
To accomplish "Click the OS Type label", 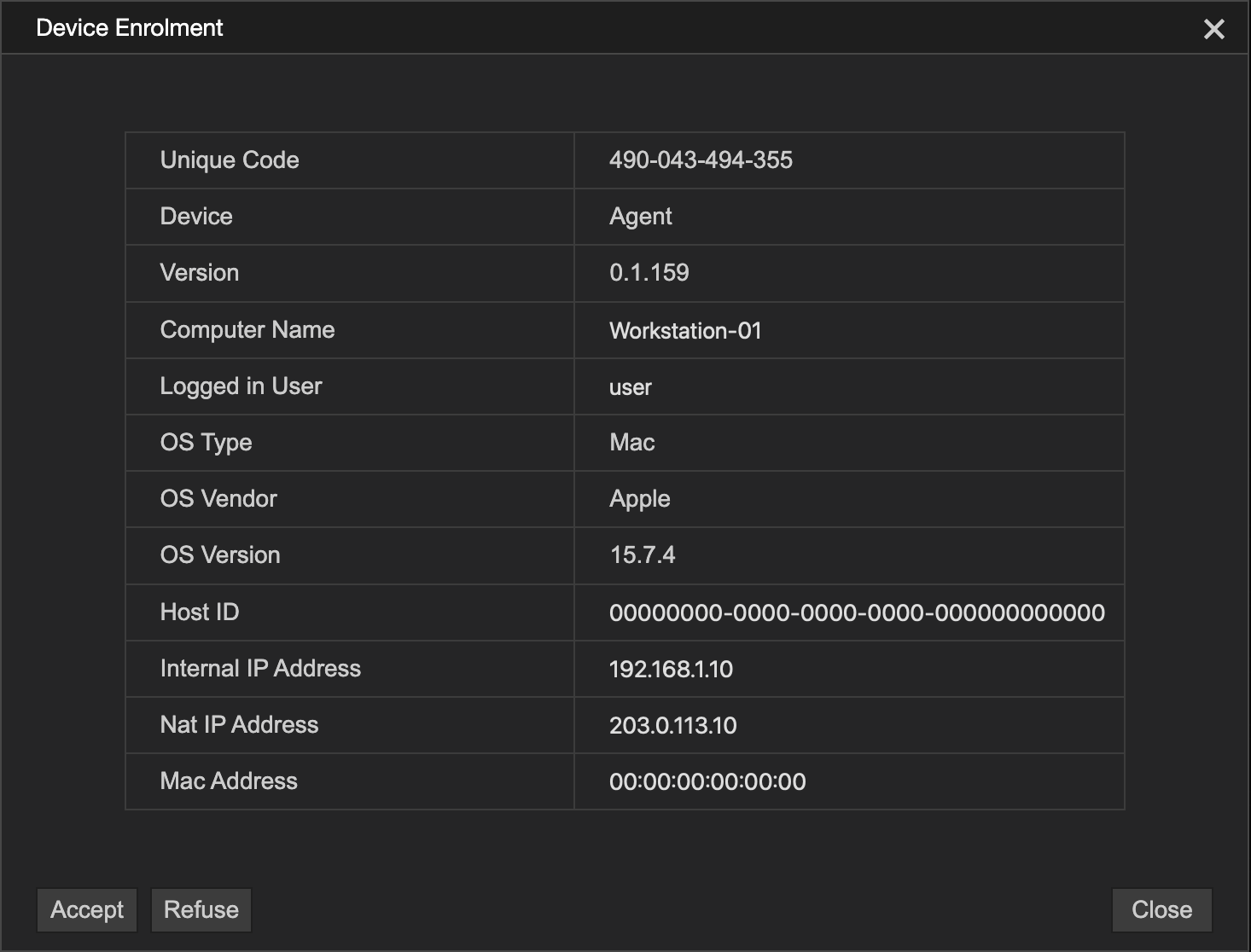I will 207,443.
